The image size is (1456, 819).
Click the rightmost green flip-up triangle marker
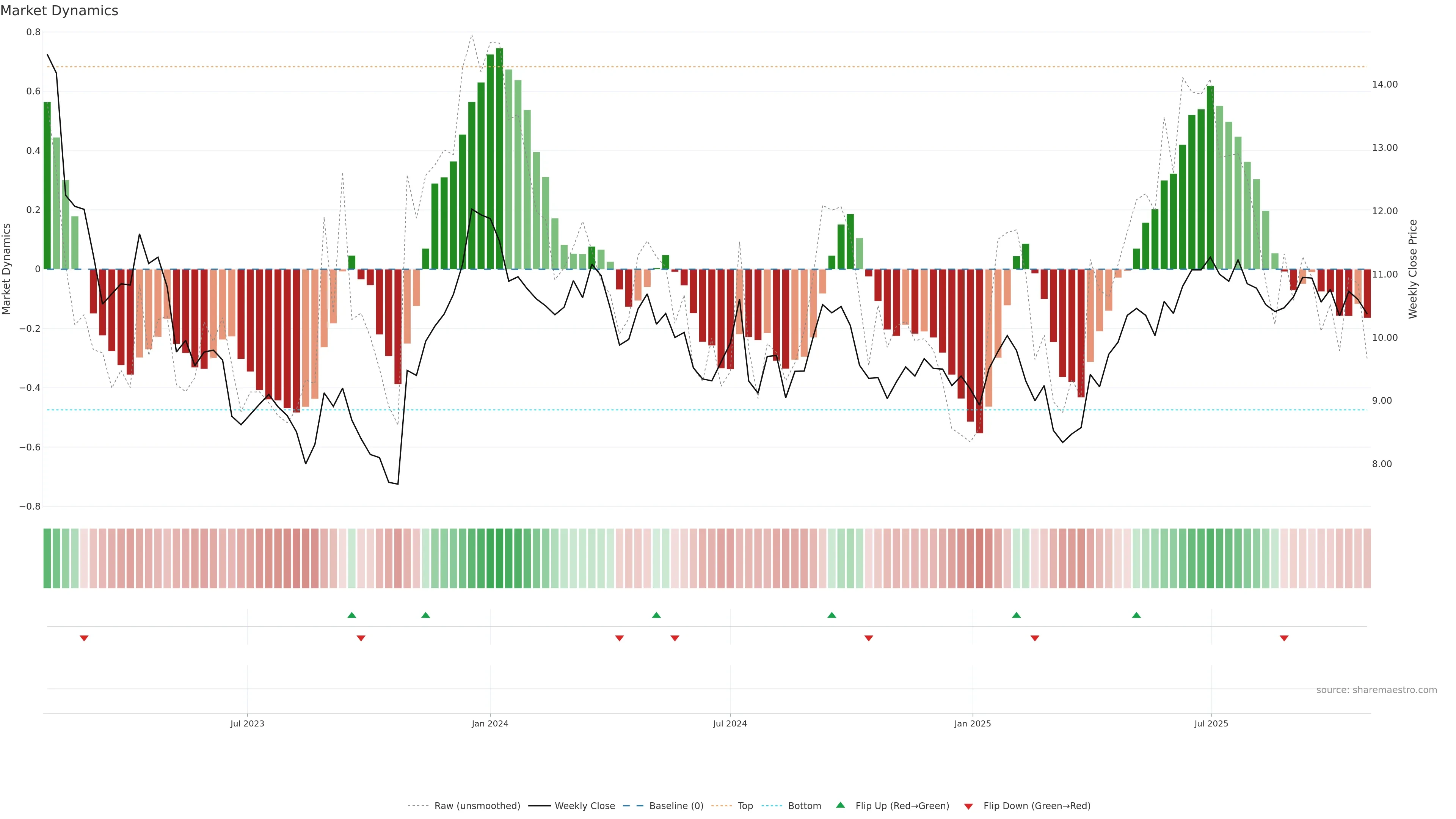point(1136,615)
